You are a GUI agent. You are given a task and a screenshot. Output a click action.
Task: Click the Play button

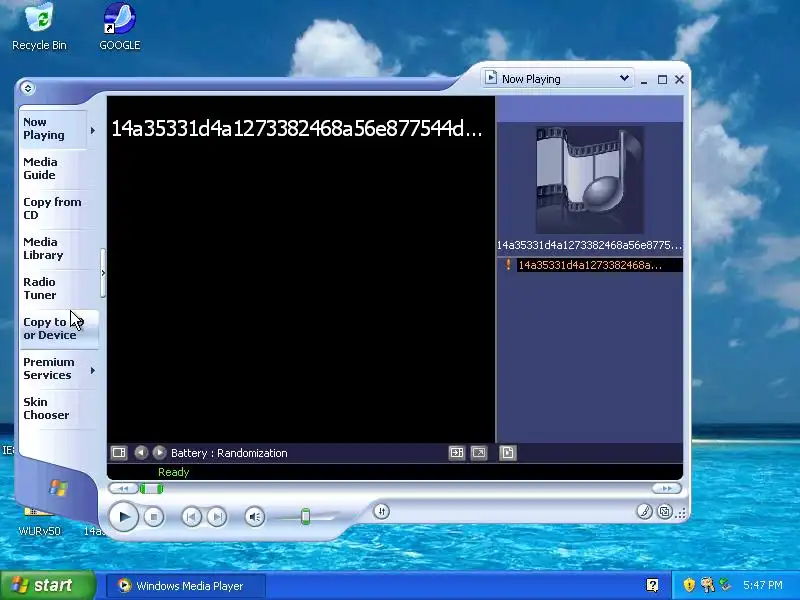tap(123, 516)
